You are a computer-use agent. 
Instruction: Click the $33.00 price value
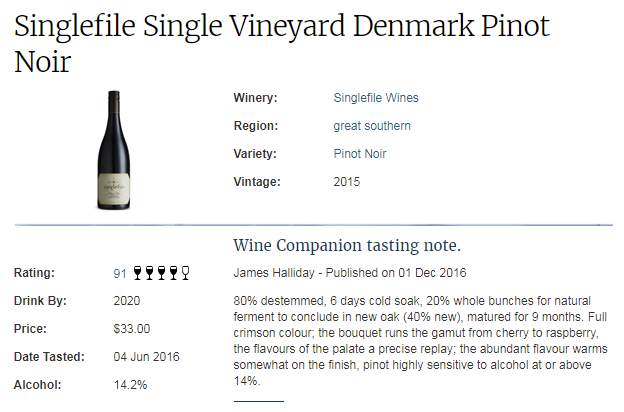pos(132,329)
